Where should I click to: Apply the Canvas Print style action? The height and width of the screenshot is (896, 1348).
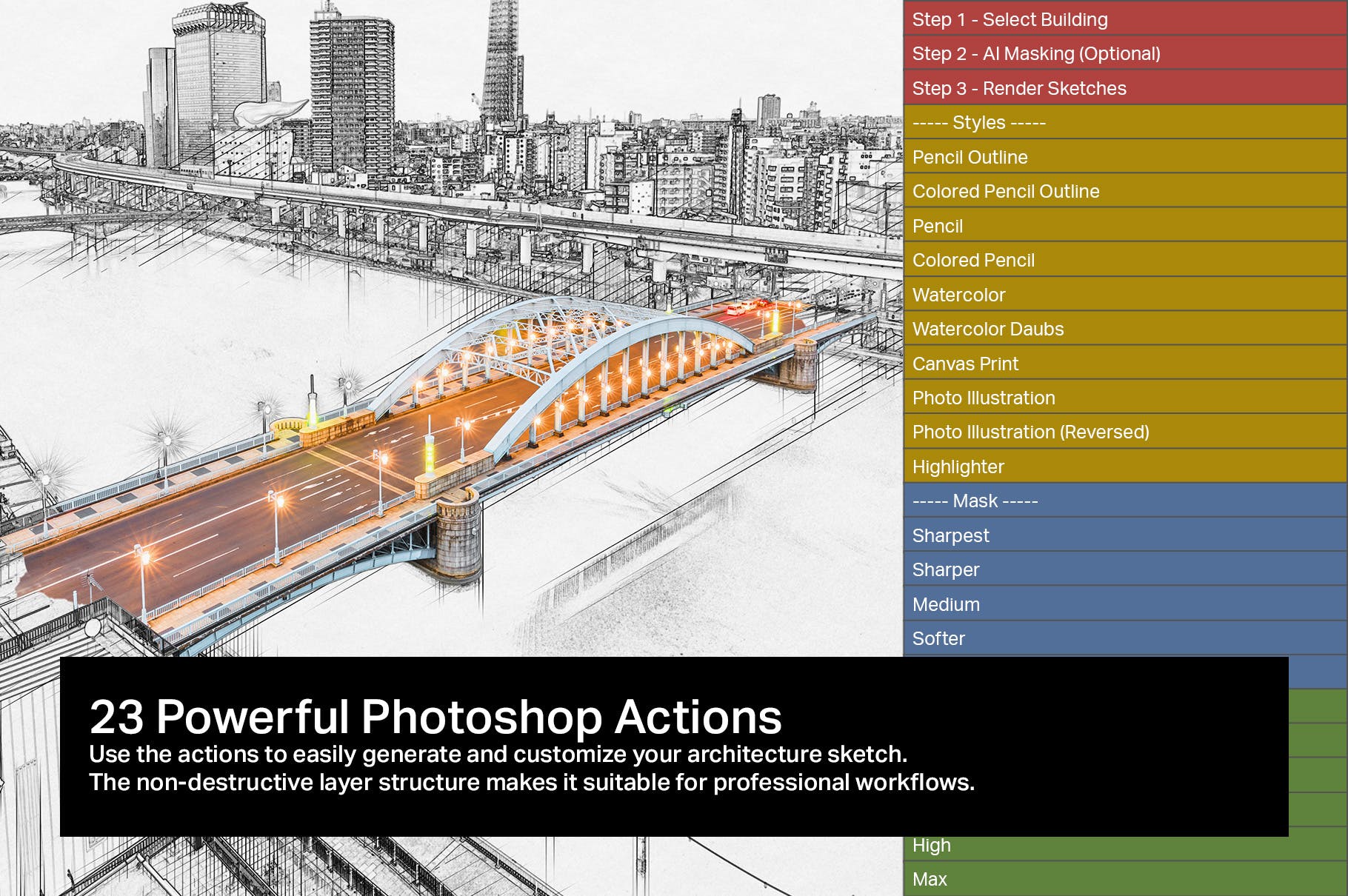click(x=1111, y=364)
